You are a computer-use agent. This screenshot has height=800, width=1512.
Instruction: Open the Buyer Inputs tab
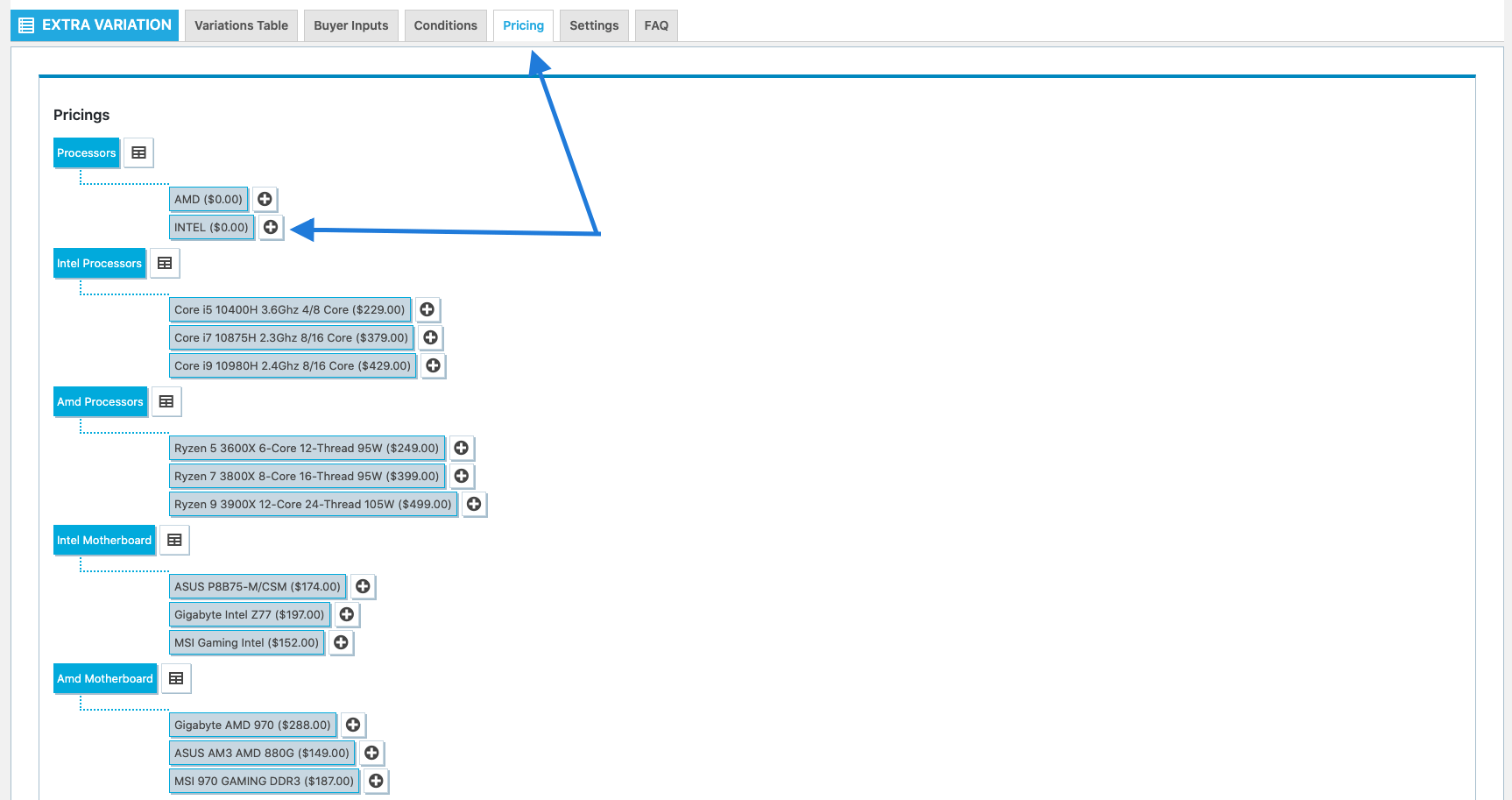[x=351, y=25]
